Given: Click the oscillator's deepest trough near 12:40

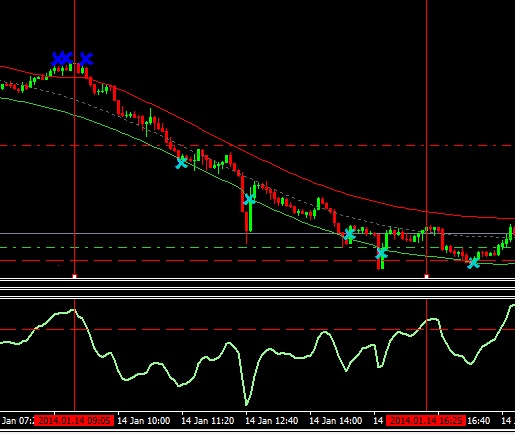Looking at the screenshot, I should pos(247,404).
